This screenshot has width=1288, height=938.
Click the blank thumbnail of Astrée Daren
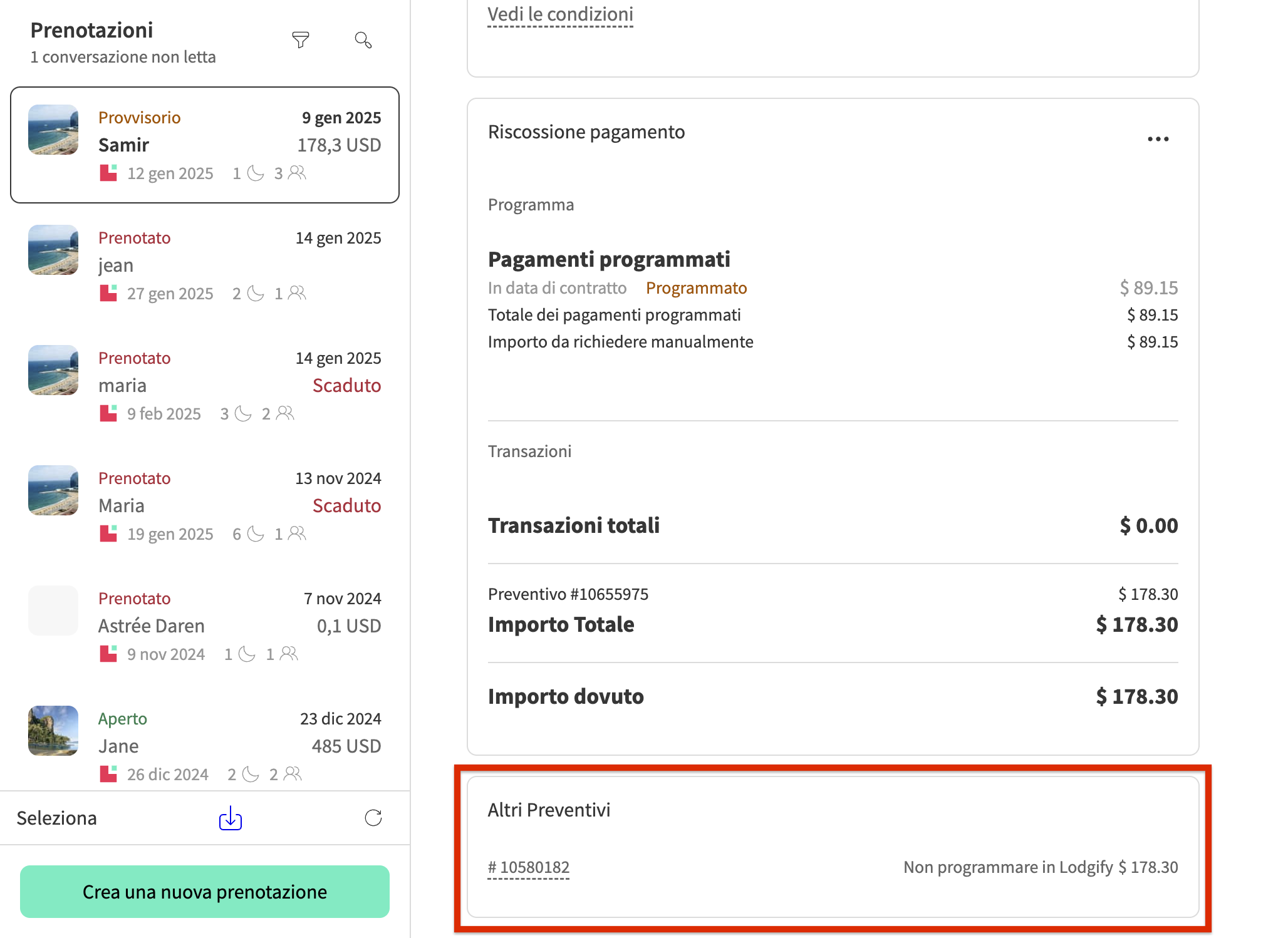[x=53, y=611]
